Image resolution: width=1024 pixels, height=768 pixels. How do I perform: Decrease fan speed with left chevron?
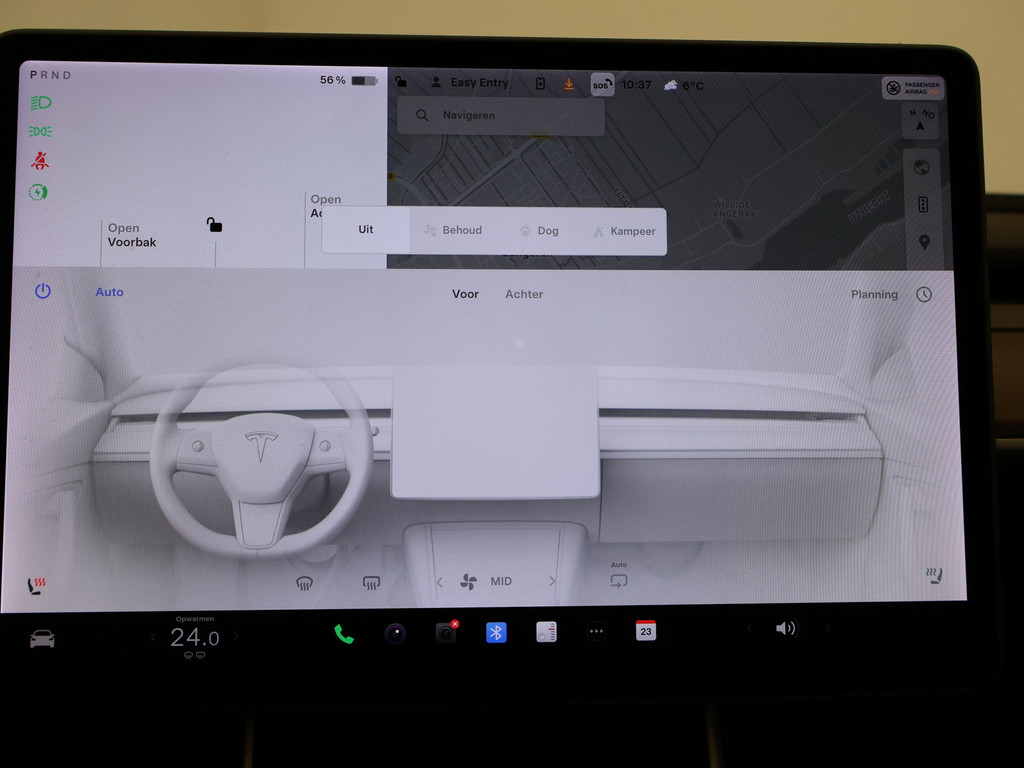click(438, 581)
